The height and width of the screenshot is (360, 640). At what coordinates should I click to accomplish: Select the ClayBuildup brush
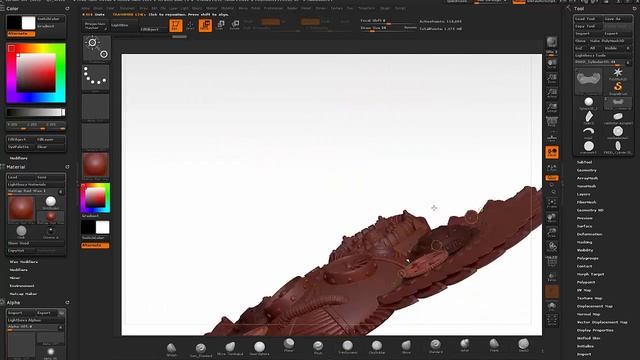click(x=377, y=347)
